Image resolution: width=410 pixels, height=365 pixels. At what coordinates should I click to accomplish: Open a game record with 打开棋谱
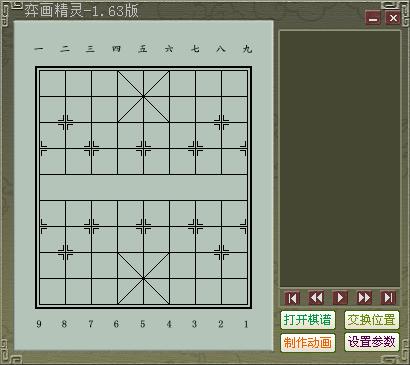(308, 320)
